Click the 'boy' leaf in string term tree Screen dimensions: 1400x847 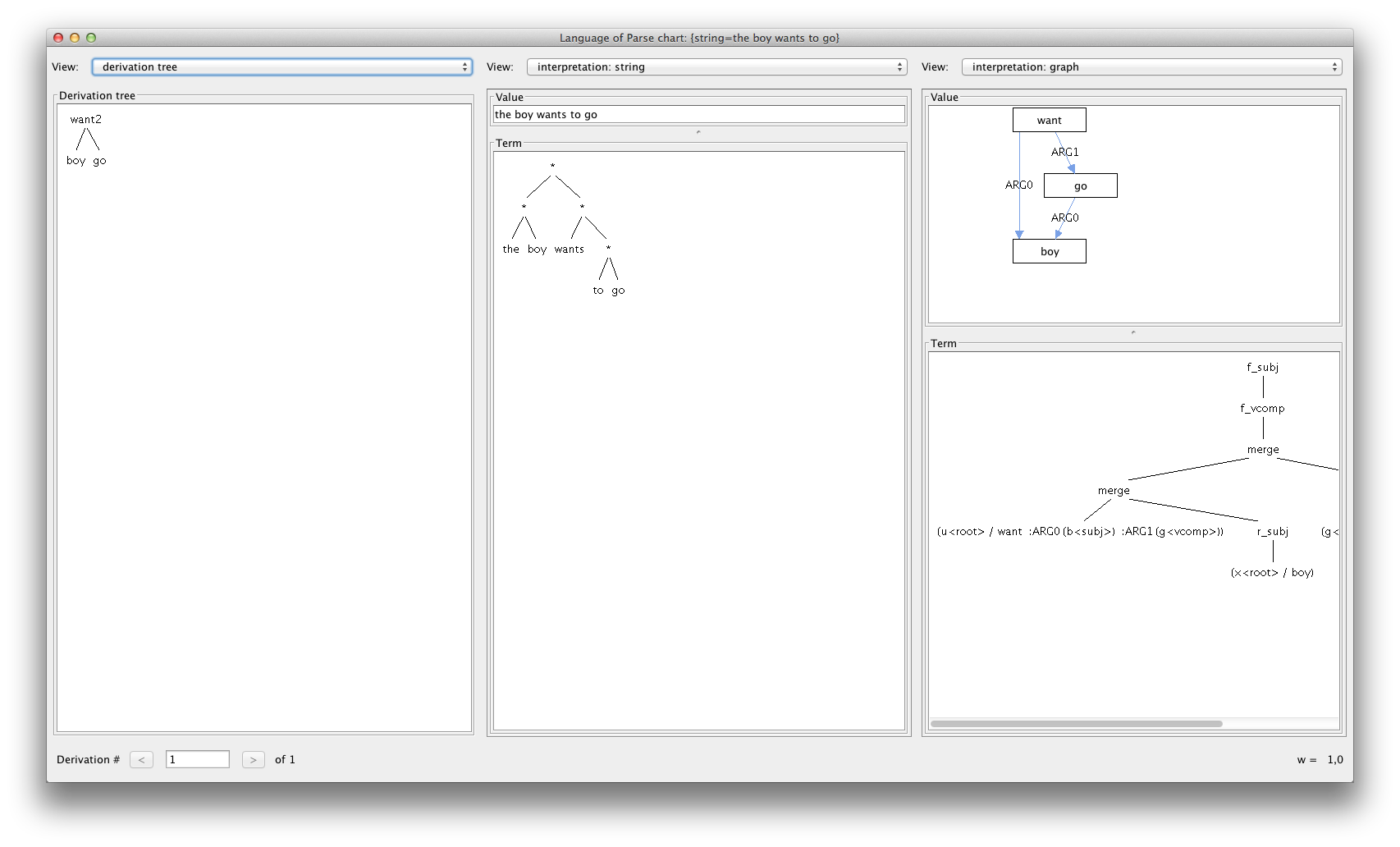click(537, 249)
